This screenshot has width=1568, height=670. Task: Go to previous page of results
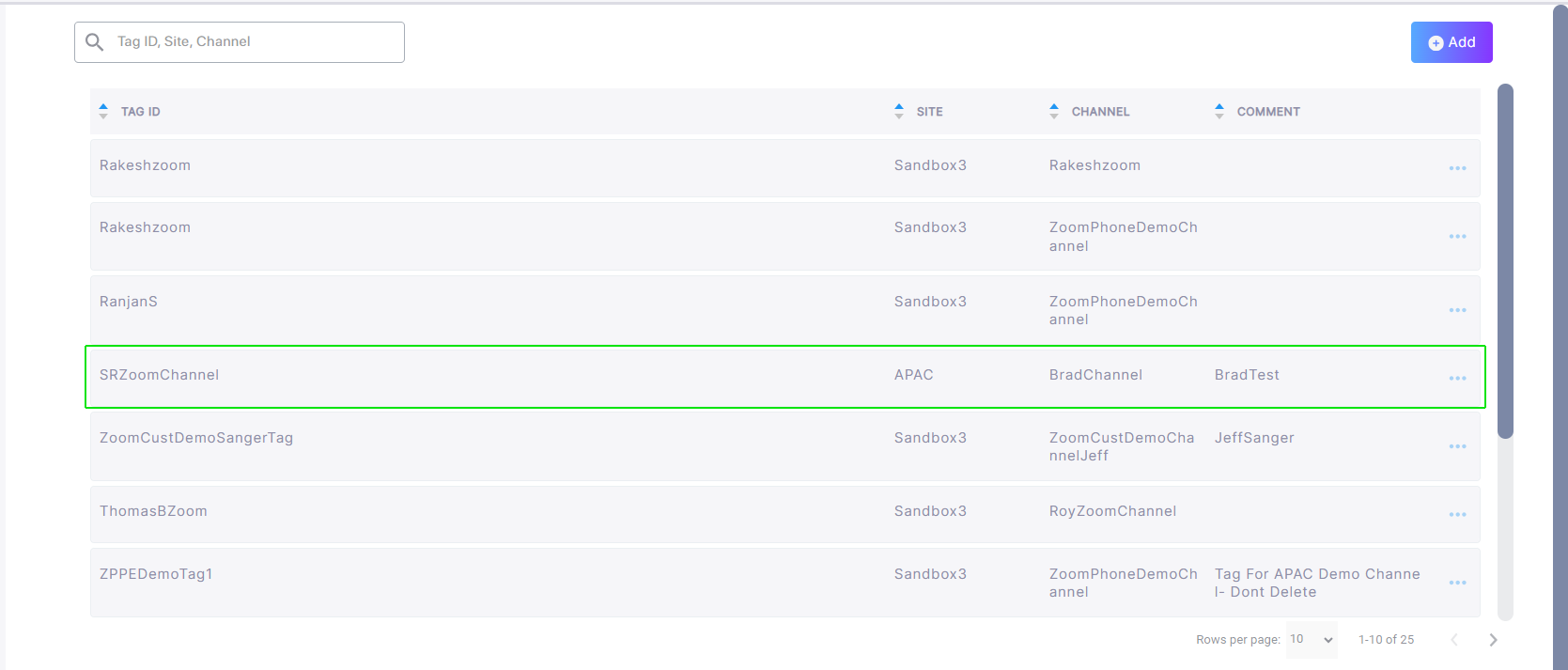coord(1453,640)
